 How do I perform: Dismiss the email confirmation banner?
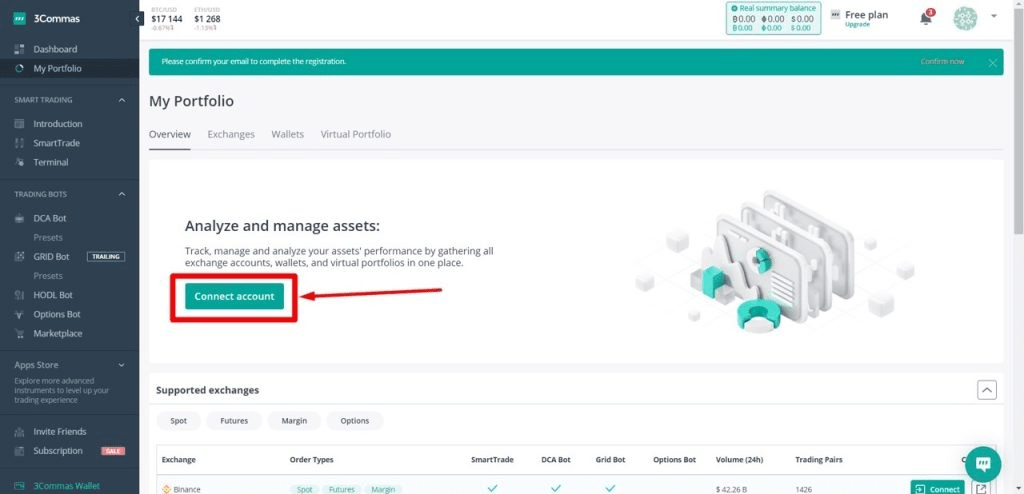992,62
